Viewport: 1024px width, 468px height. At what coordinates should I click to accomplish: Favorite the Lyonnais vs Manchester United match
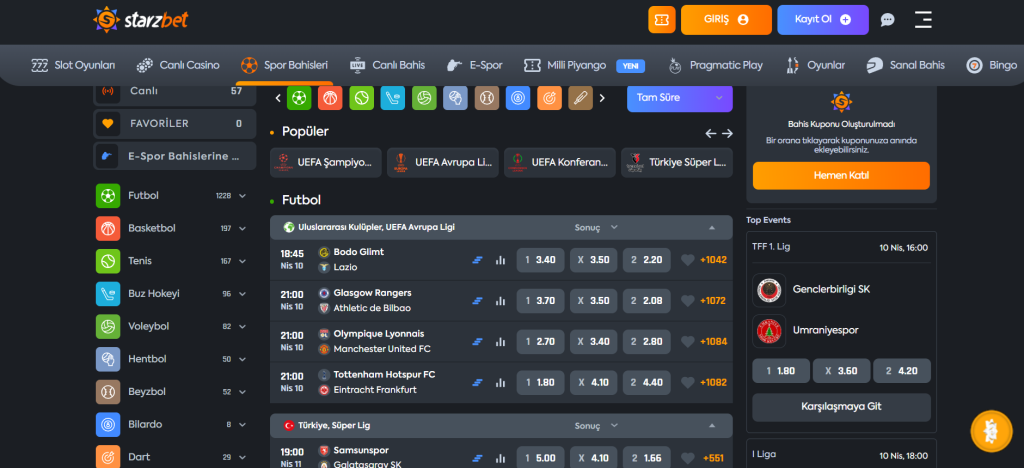pos(687,341)
